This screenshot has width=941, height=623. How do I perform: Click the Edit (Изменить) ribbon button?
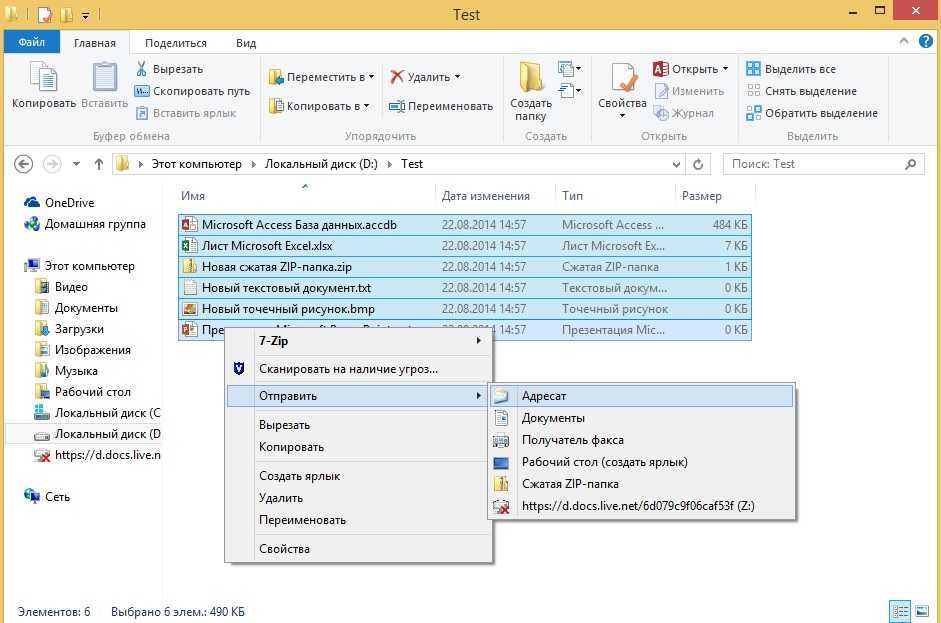(689, 91)
